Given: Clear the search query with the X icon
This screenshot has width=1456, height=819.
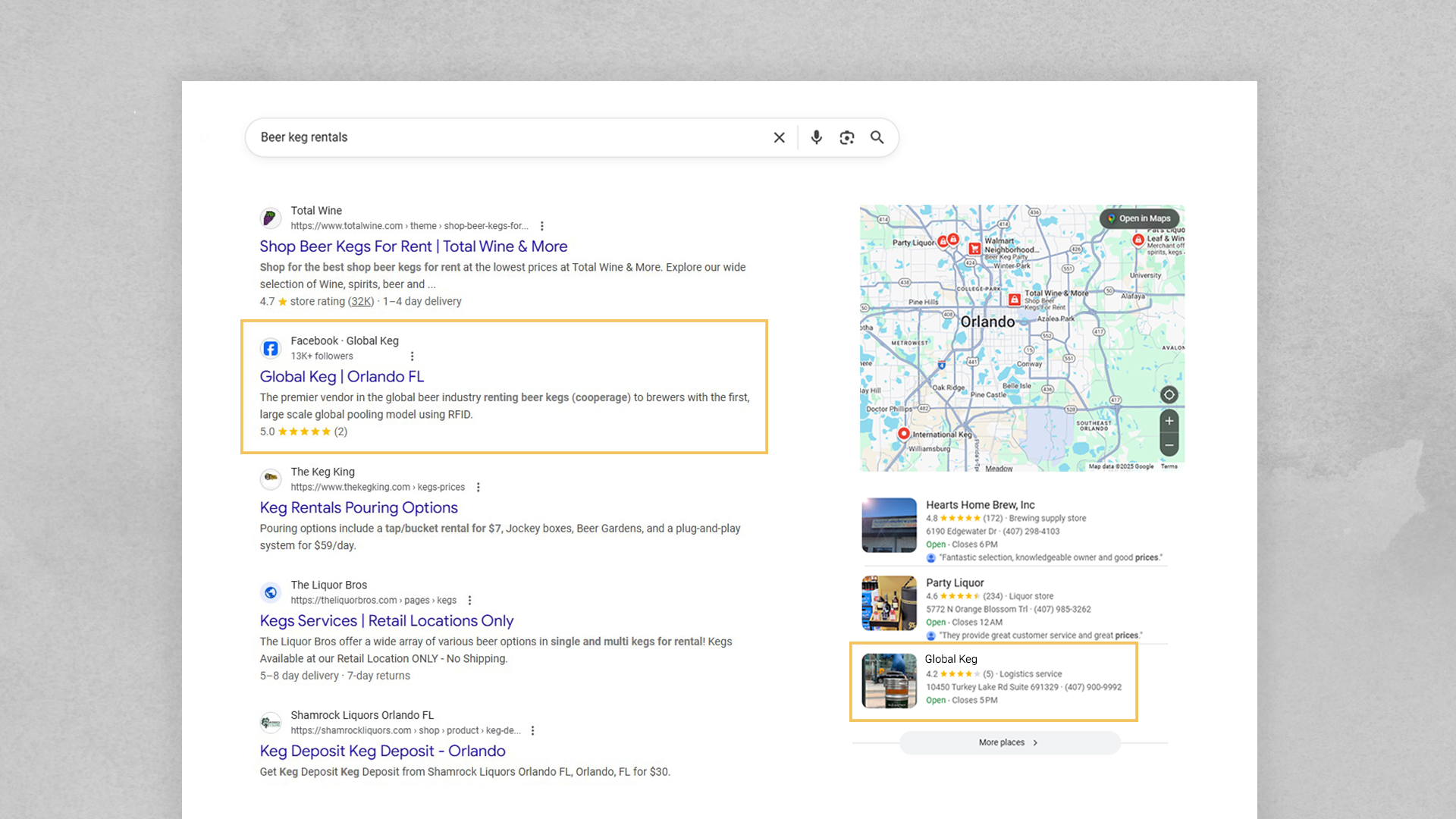Looking at the screenshot, I should tap(779, 137).
